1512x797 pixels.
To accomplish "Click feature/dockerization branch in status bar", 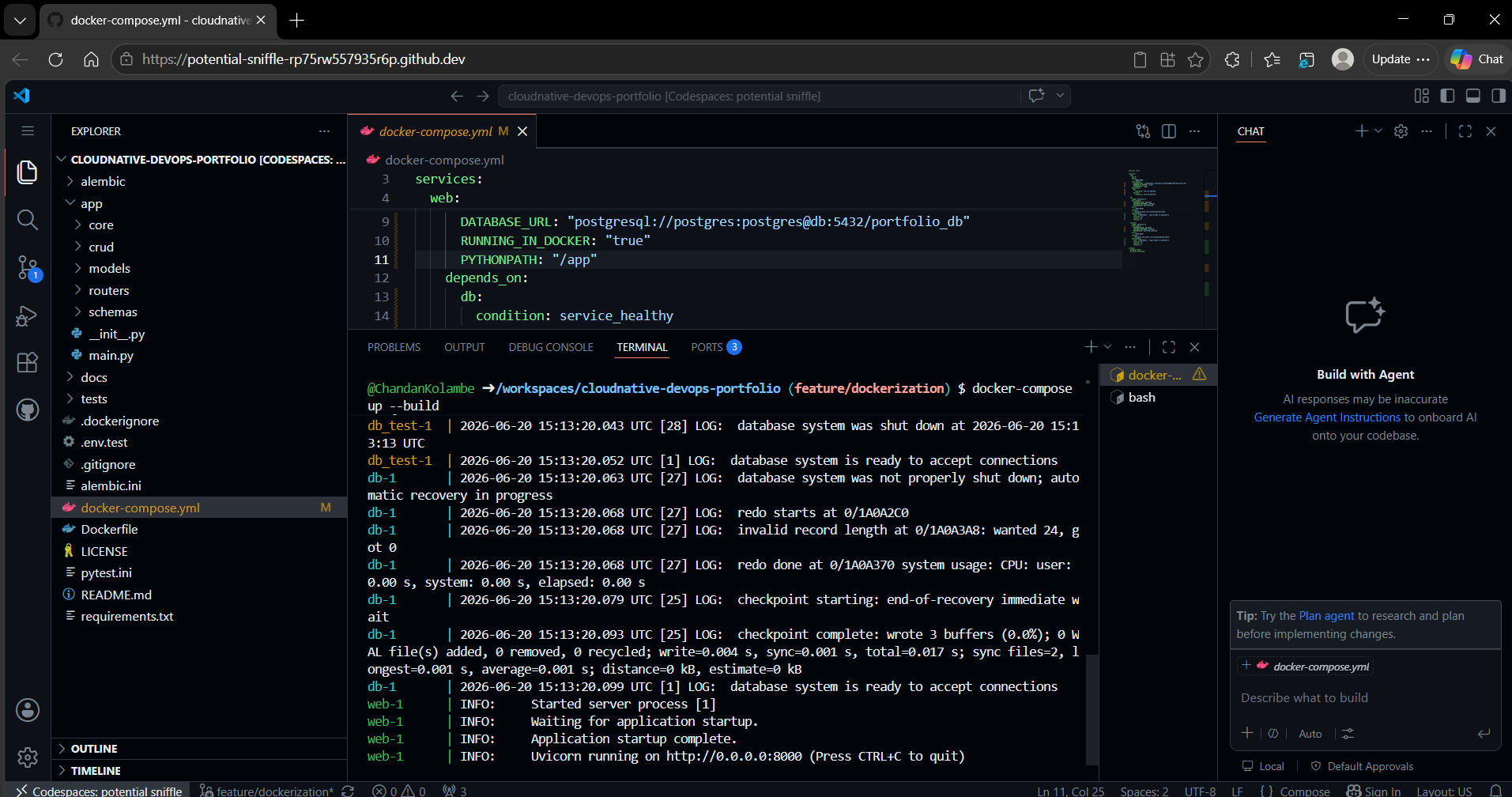I will (266, 791).
